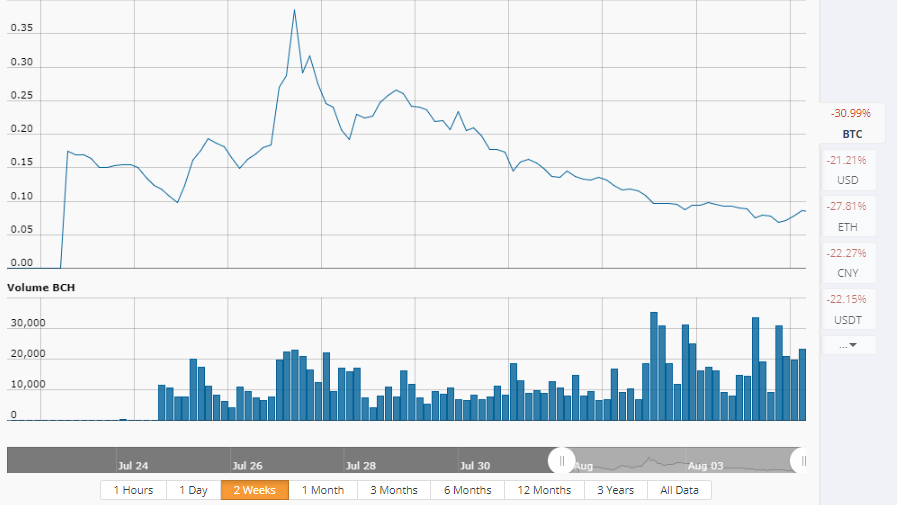Click the active 2 Weeks range button
This screenshot has width=897, height=505.
tap(254, 490)
